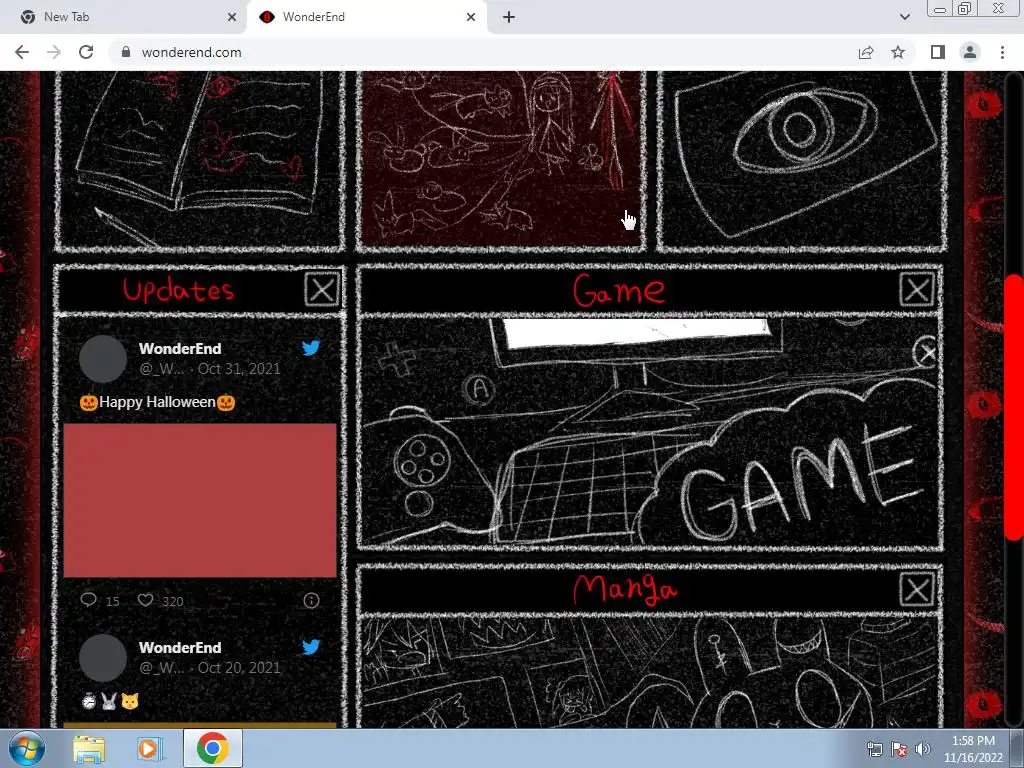Toggle the browser side panel
This screenshot has height=768, width=1024.
tap(938, 52)
